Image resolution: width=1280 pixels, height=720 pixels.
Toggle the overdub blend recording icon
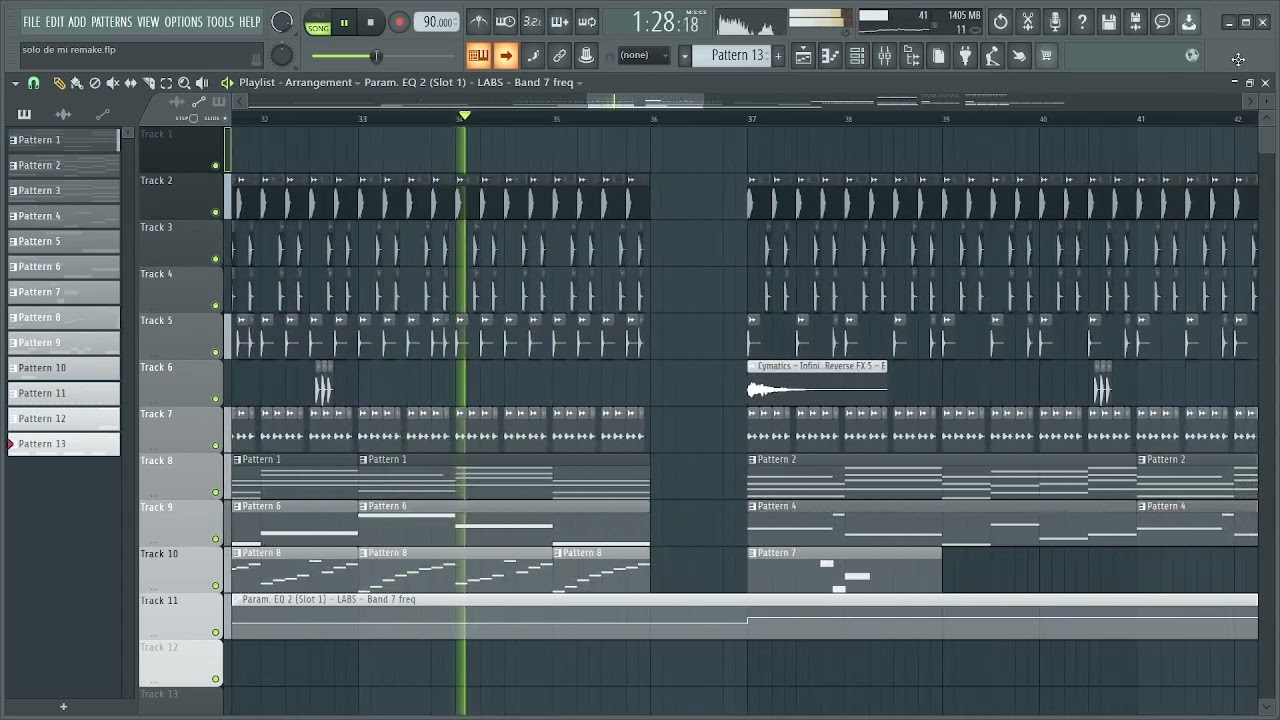coord(560,22)
